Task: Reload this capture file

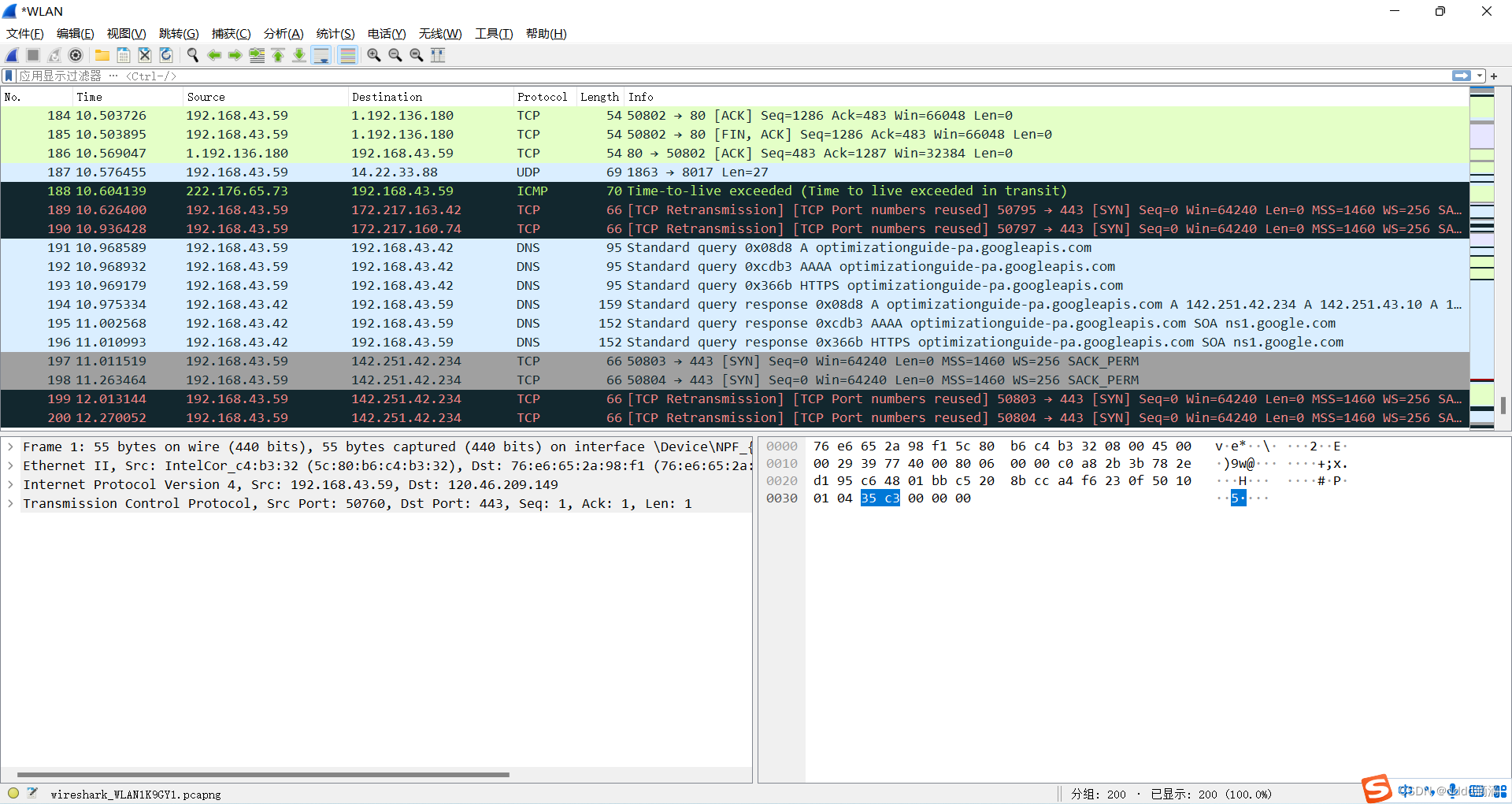Action: click(166, 55)
